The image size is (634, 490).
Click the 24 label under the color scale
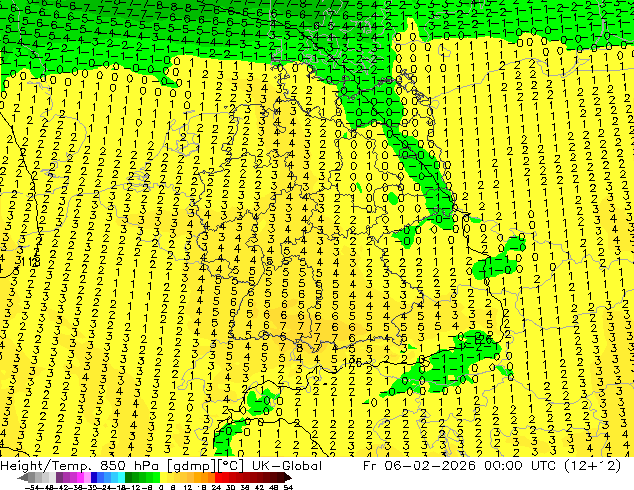[x=216, y=487]
